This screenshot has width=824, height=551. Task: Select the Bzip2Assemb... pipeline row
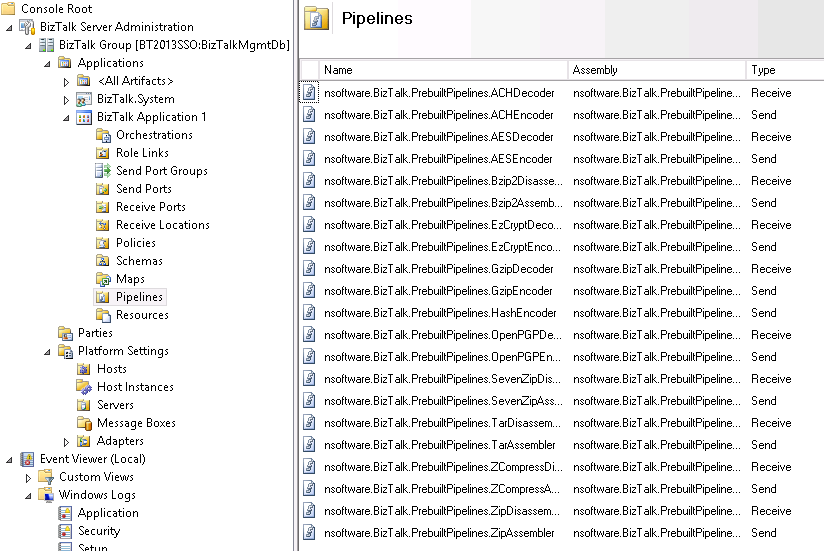(x=561, y=203)
